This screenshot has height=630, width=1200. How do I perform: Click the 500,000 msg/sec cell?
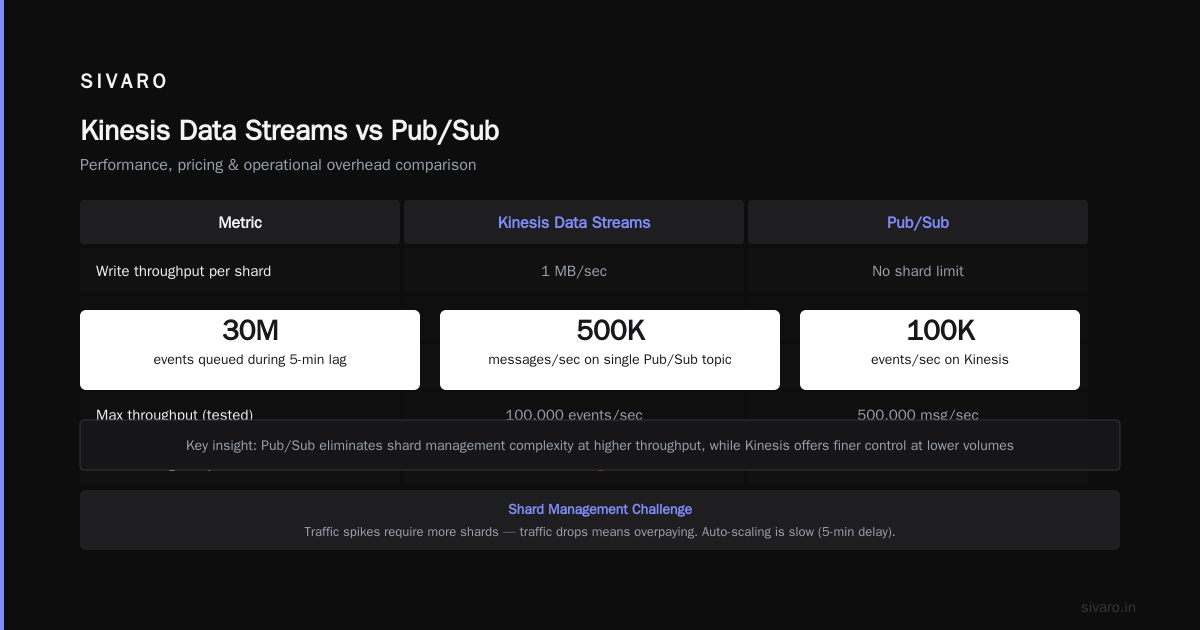tap(918, 414)
